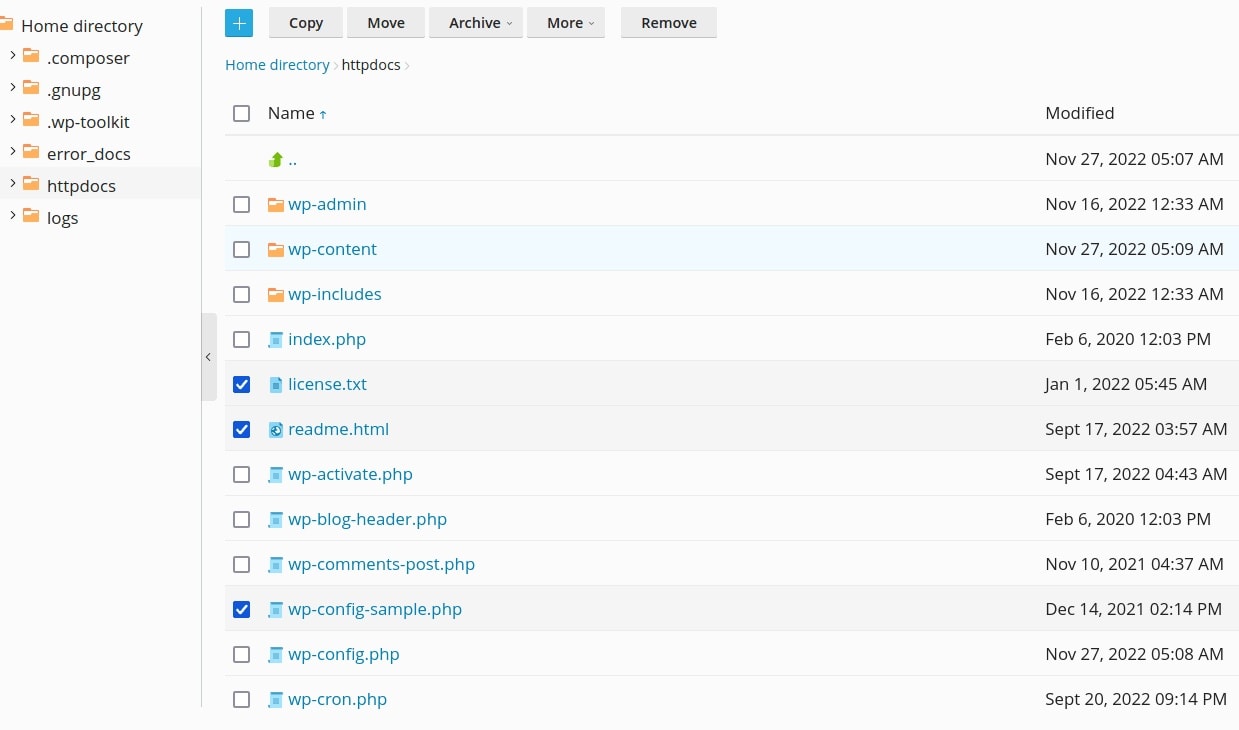Go to Home directory breadcrumb link
1239x730 pixels.
(277, 65)
